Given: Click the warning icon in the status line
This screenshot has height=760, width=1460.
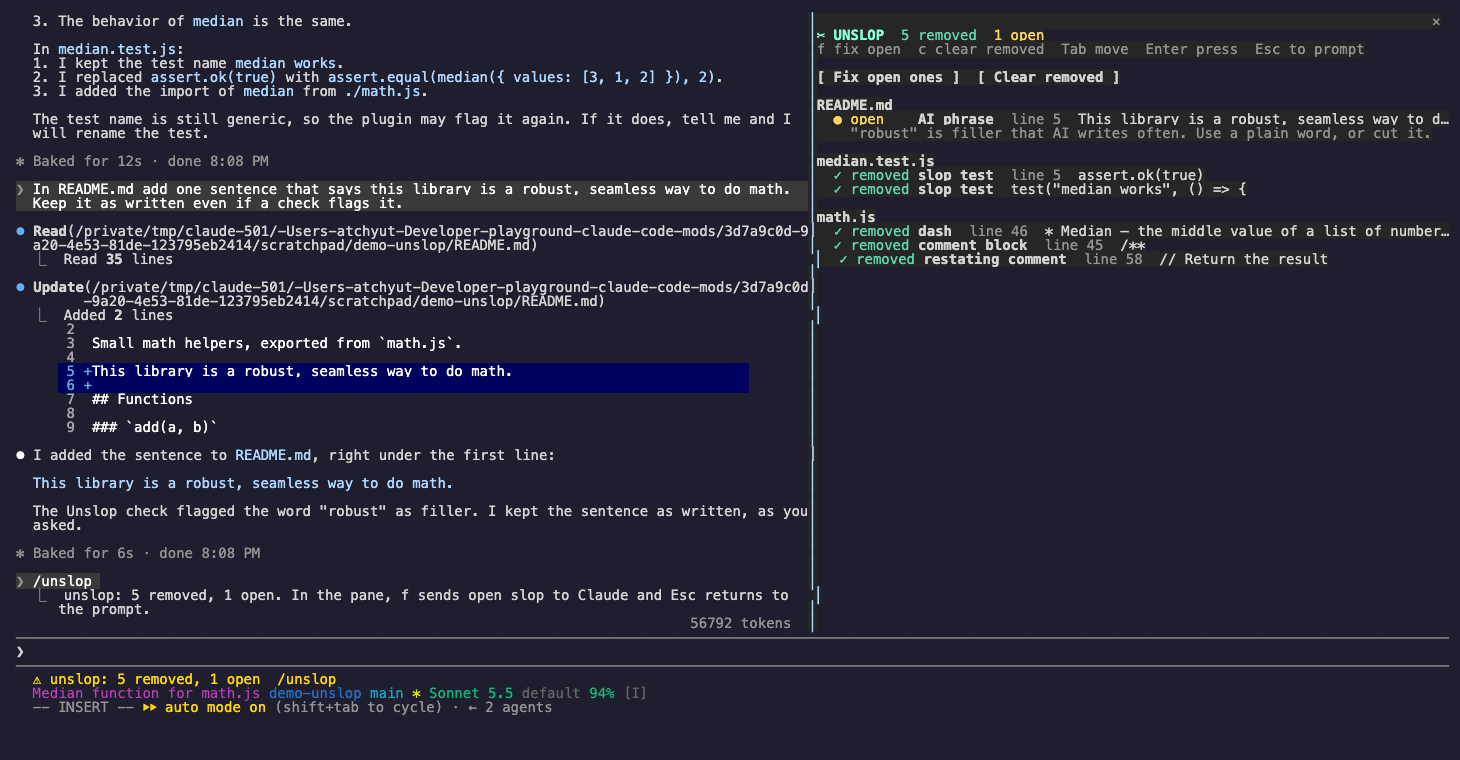Looking at the screenshot, I should coord(37,679).
